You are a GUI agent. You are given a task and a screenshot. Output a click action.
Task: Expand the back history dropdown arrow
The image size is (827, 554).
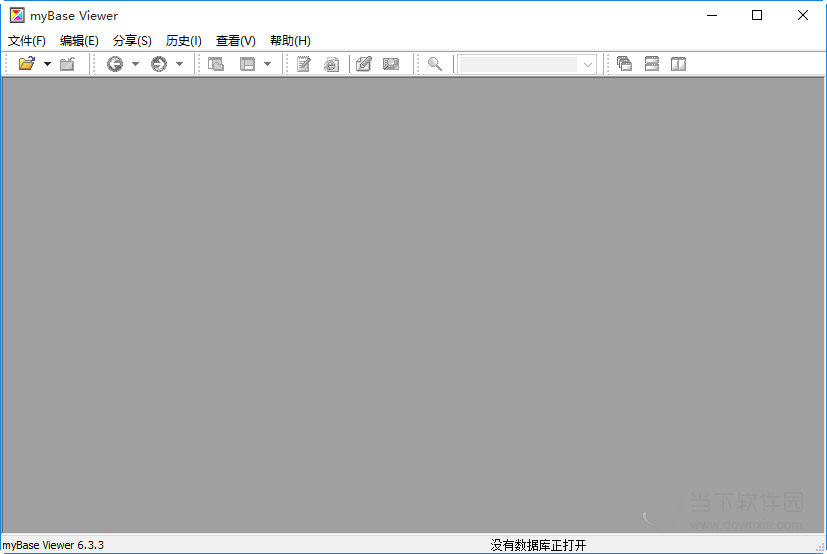pos(135,64)
